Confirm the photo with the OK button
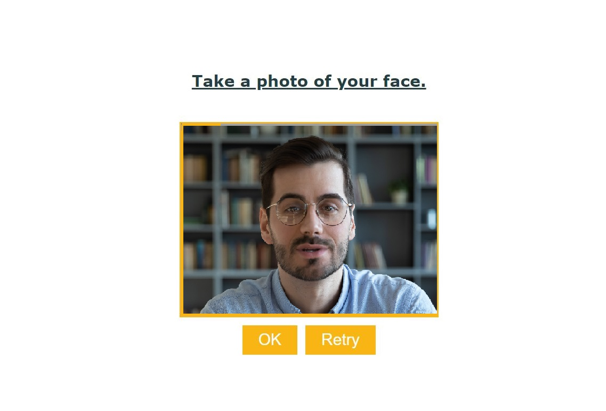 pos(270,340)
